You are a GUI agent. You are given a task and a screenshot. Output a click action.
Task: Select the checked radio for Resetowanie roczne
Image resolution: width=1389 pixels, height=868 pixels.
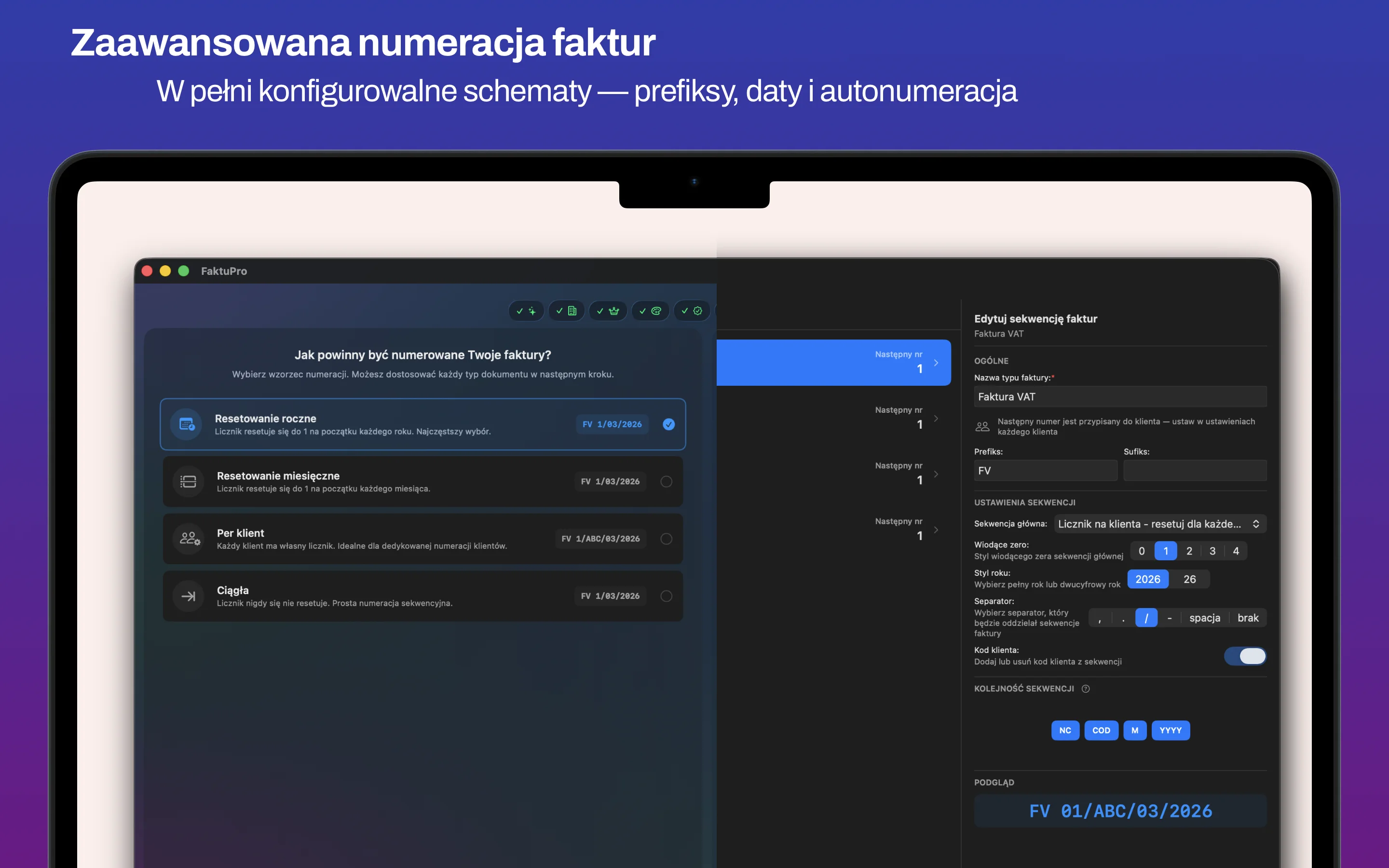(x=668, y=424)
